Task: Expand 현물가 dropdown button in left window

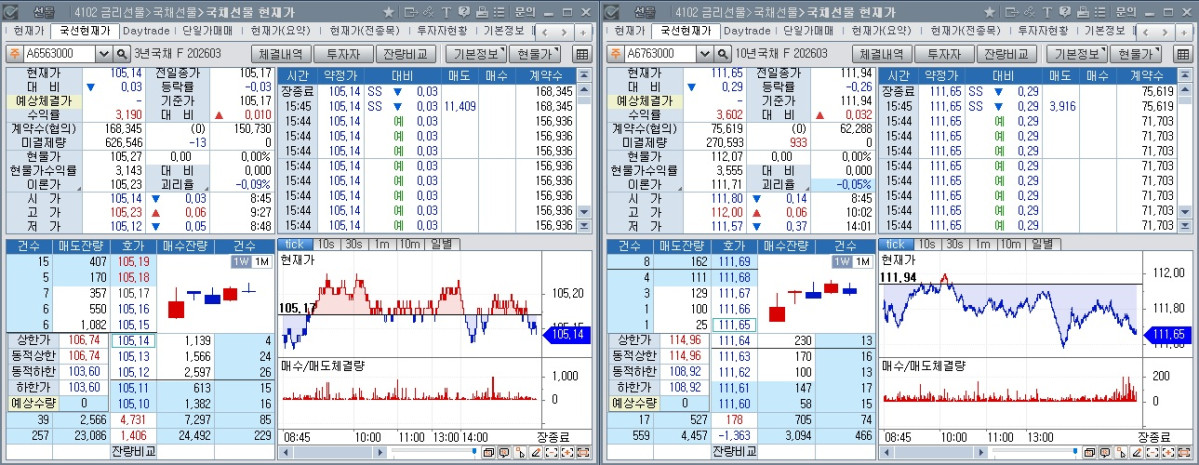Action: click(535, 54)
